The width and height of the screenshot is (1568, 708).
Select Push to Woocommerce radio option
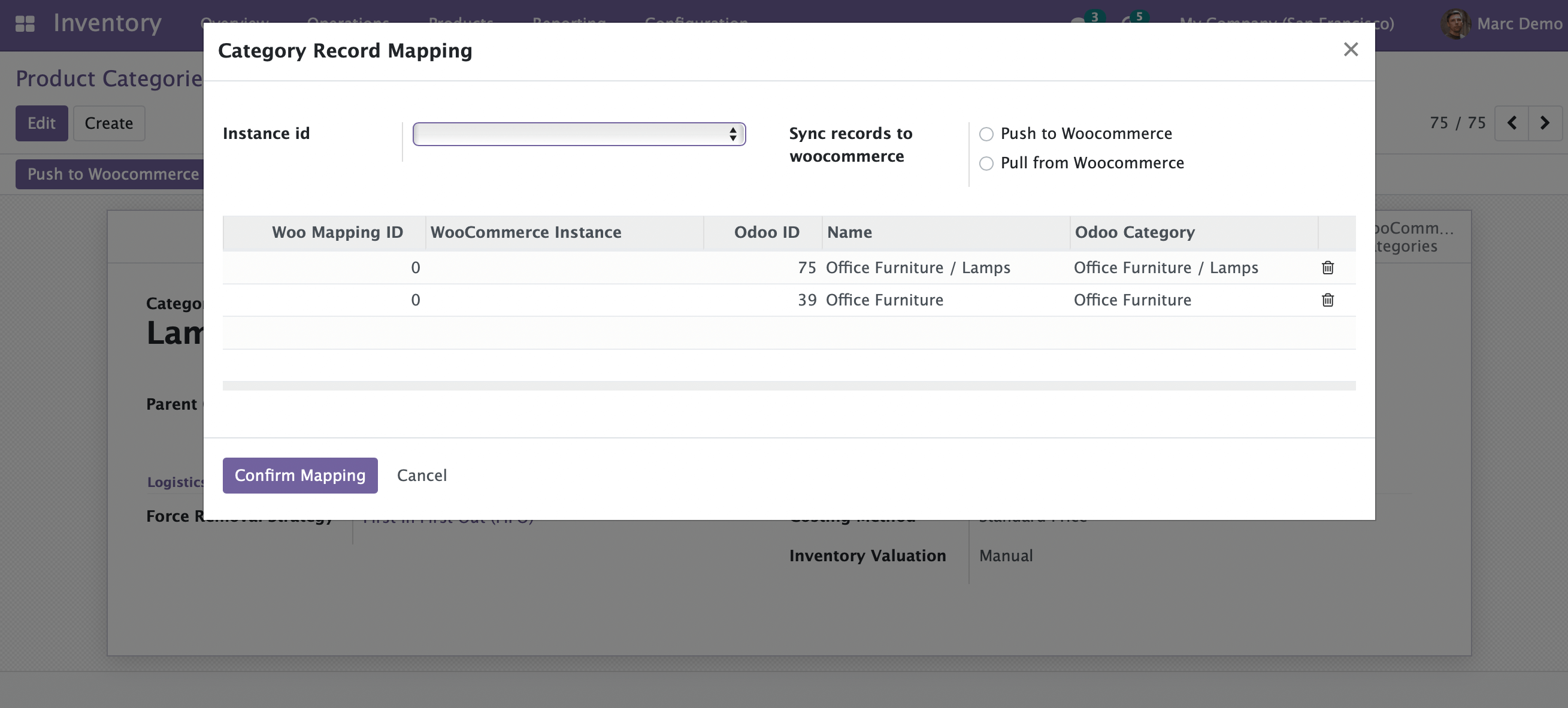[x=986, y=134]
